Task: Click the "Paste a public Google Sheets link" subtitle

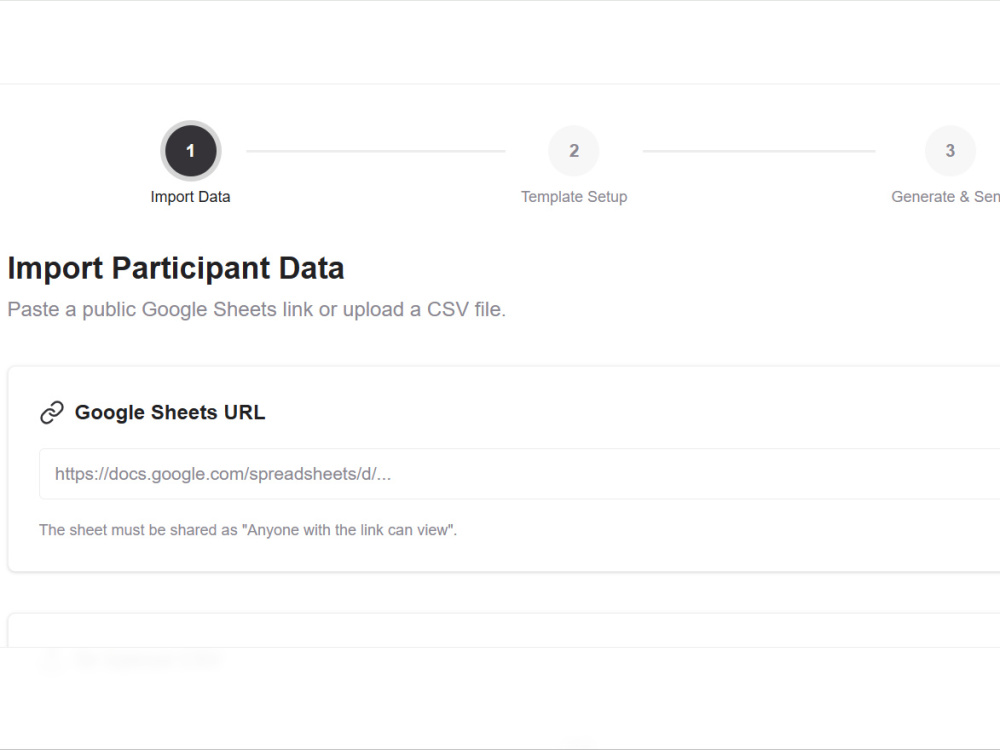Action: click(x=256, y=309)
